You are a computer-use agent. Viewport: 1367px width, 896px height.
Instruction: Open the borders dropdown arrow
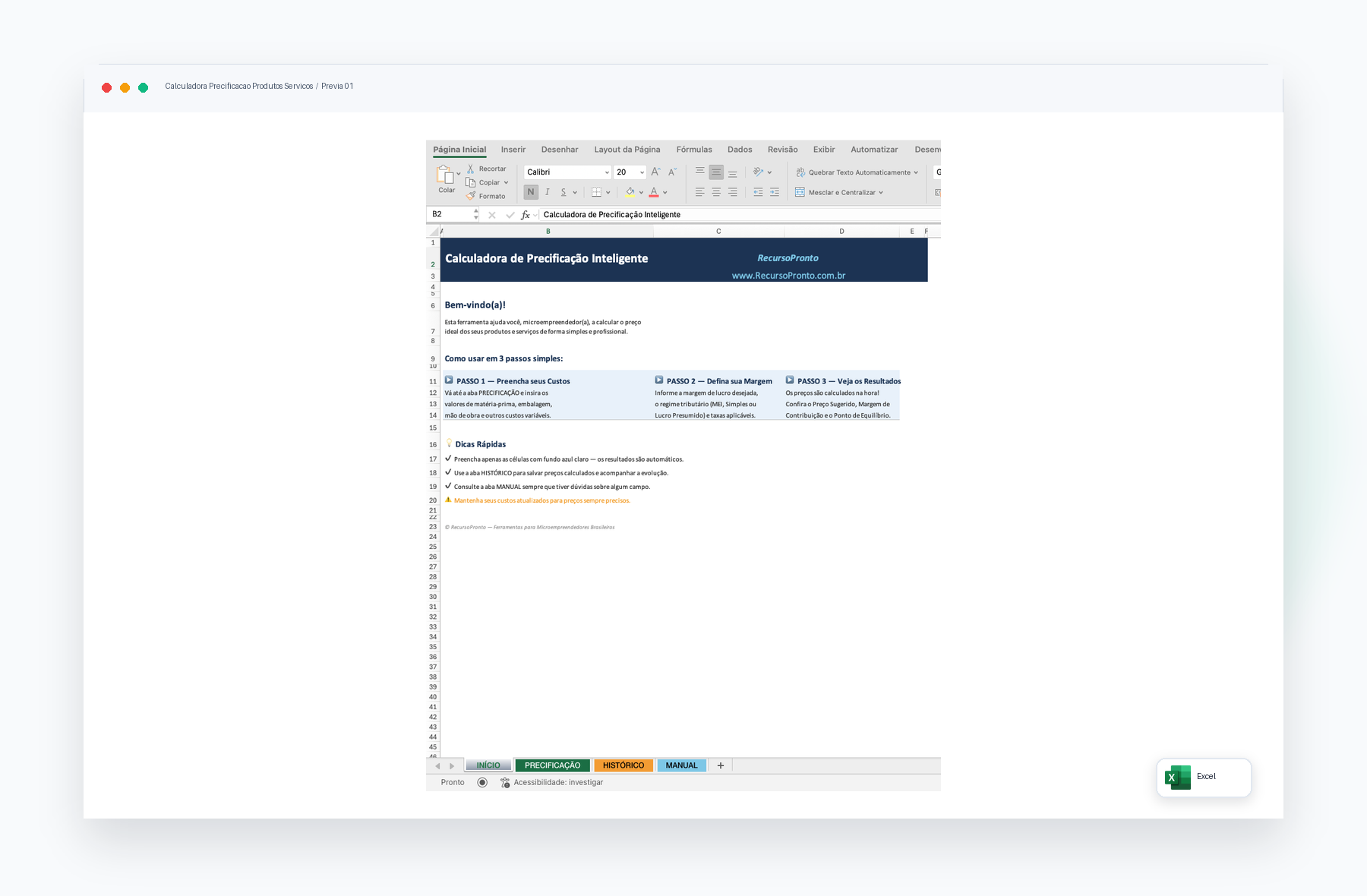[x=608, y=192]
